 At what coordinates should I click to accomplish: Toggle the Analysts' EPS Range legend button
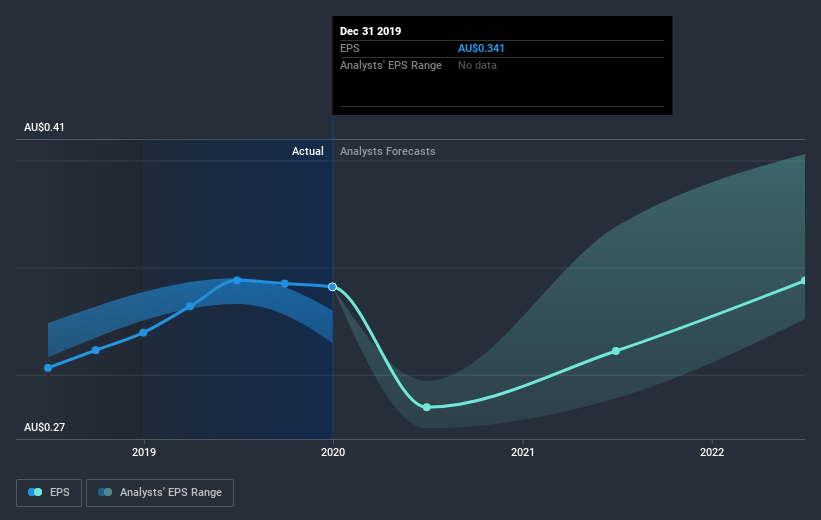160,493
